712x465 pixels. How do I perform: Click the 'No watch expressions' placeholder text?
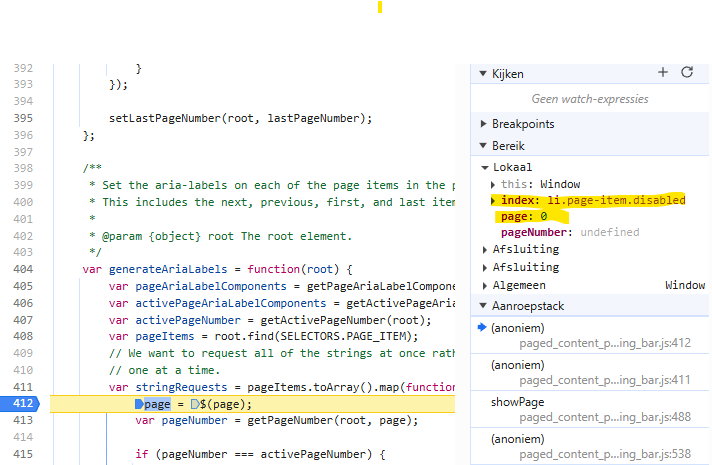click(590, 99)
